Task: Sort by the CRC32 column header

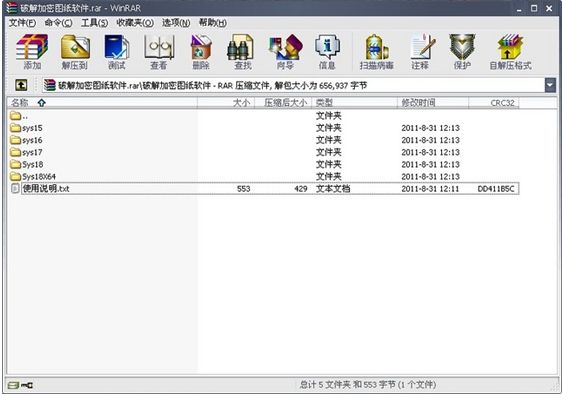Action: pyautogui.click(x=494, y=103)
